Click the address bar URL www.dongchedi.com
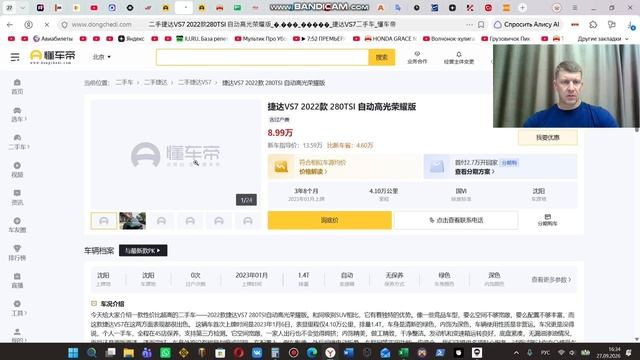Image resolution: width=640 pixels, height=360 pixels. [x=102, y=25]
